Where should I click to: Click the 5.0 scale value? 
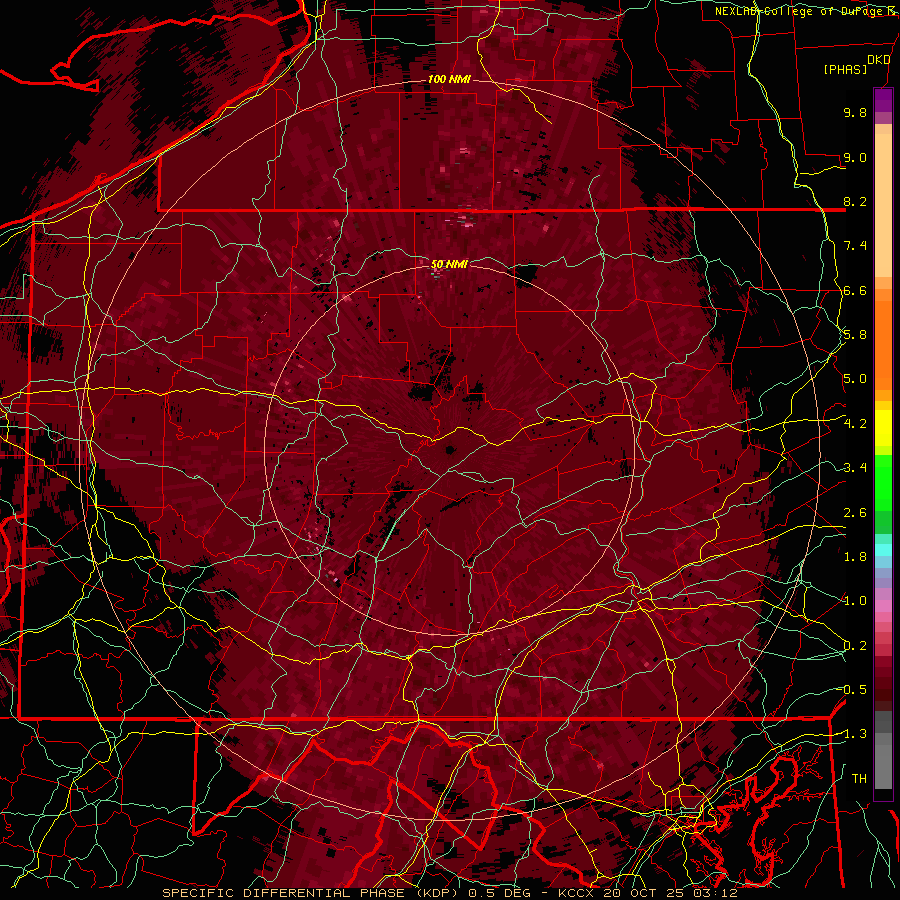tap(855, 379)
